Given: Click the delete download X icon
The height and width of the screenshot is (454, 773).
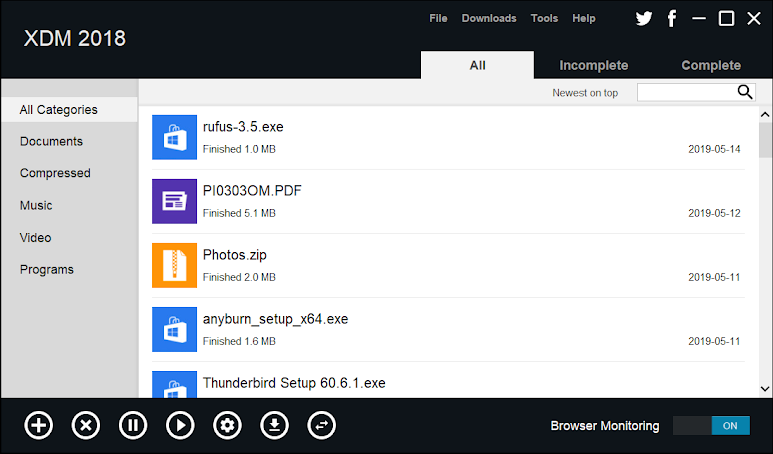Looking at the screenshot, I should coord(86,425).
